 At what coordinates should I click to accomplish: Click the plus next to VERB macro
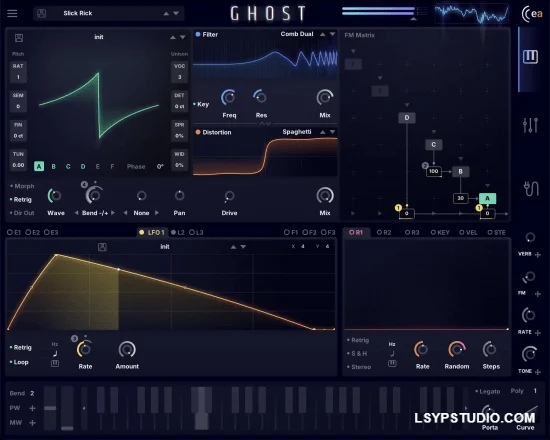[538, 255]
